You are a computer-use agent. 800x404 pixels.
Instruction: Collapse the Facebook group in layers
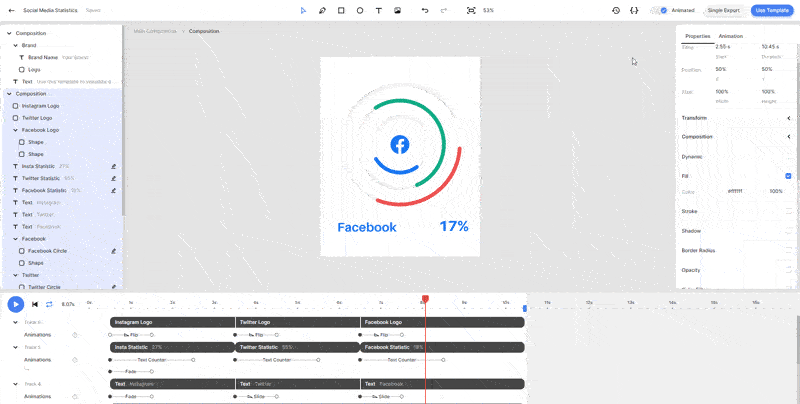15,239
